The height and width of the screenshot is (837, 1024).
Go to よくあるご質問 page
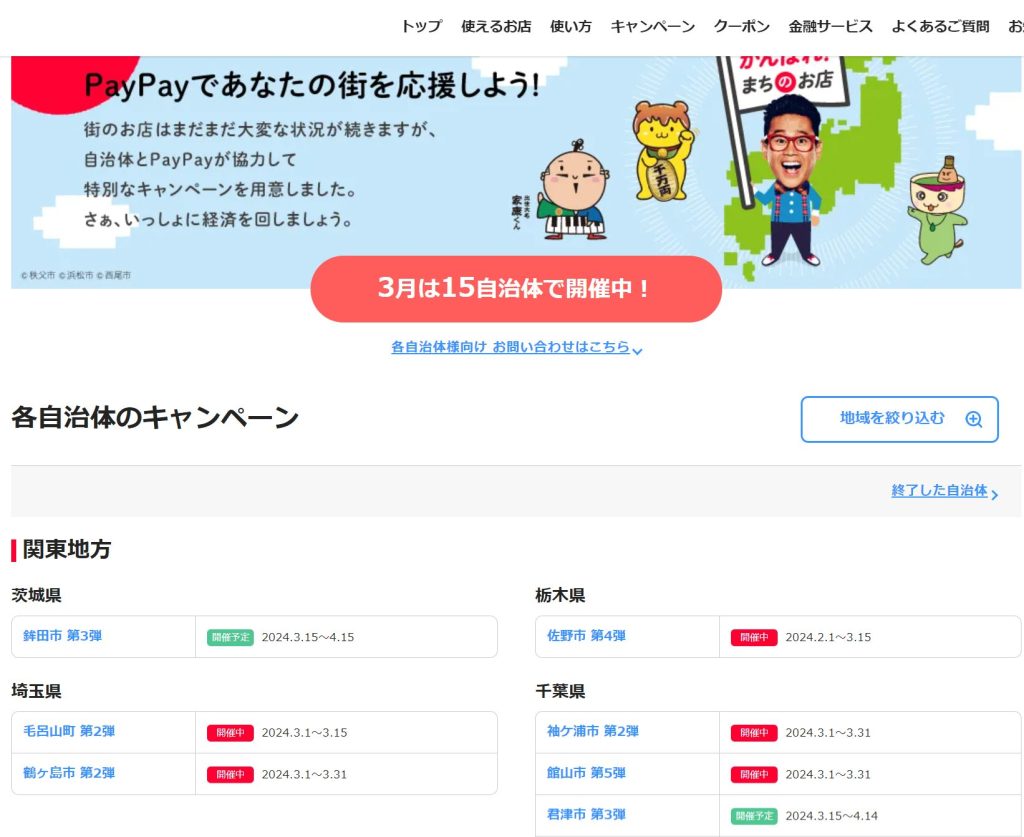click(x=940, y=26)
